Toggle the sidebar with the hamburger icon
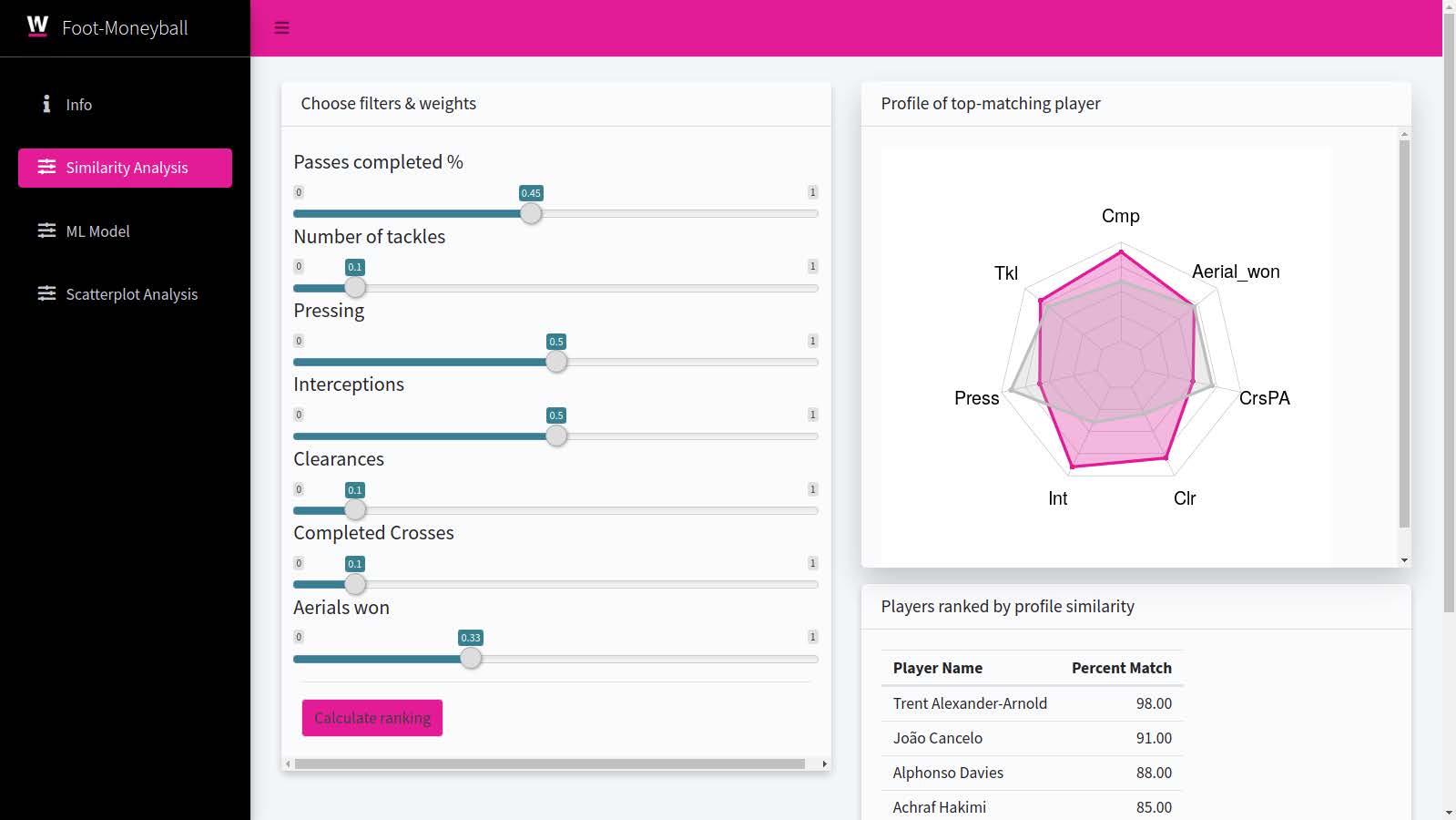 282,28
